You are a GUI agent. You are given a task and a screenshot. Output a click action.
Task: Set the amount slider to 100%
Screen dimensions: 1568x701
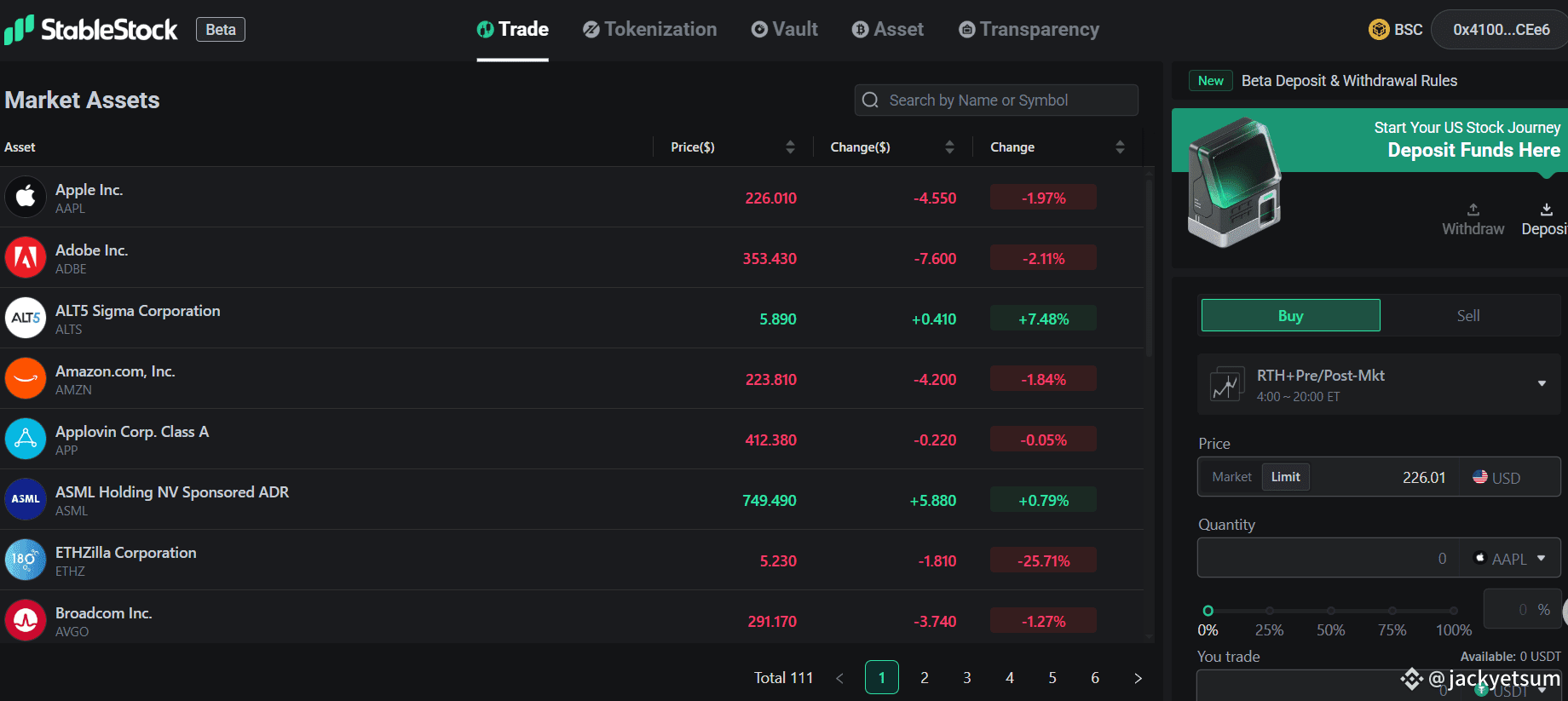click(x=1454, y=611)
